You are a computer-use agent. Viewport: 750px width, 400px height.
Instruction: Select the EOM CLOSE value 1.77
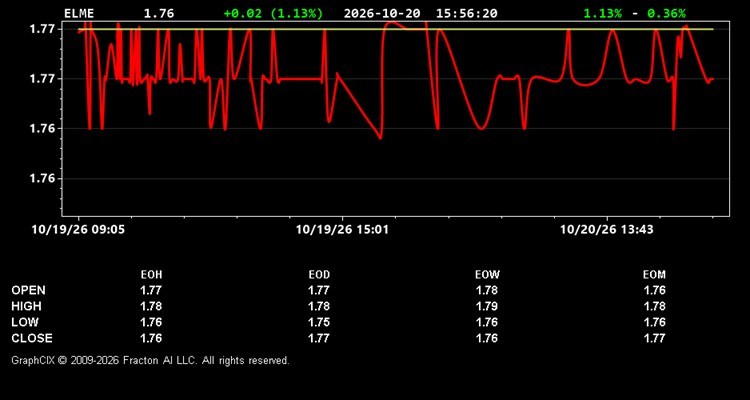[654, 338]
